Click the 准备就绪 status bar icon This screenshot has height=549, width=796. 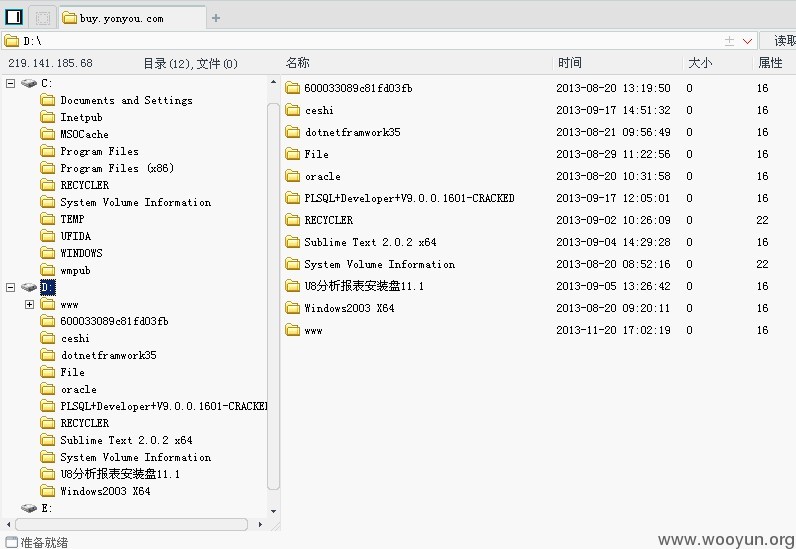point(11,542)
